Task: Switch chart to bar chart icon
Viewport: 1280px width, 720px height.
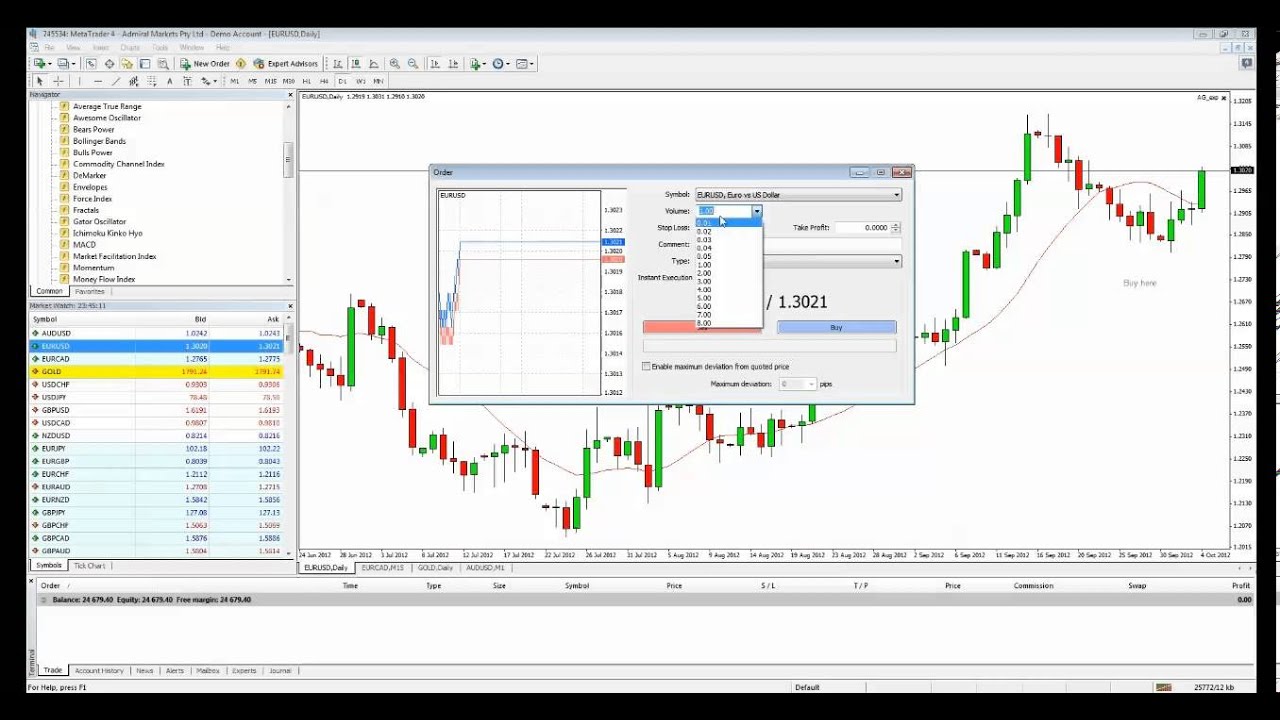Action: pos(338,64)
